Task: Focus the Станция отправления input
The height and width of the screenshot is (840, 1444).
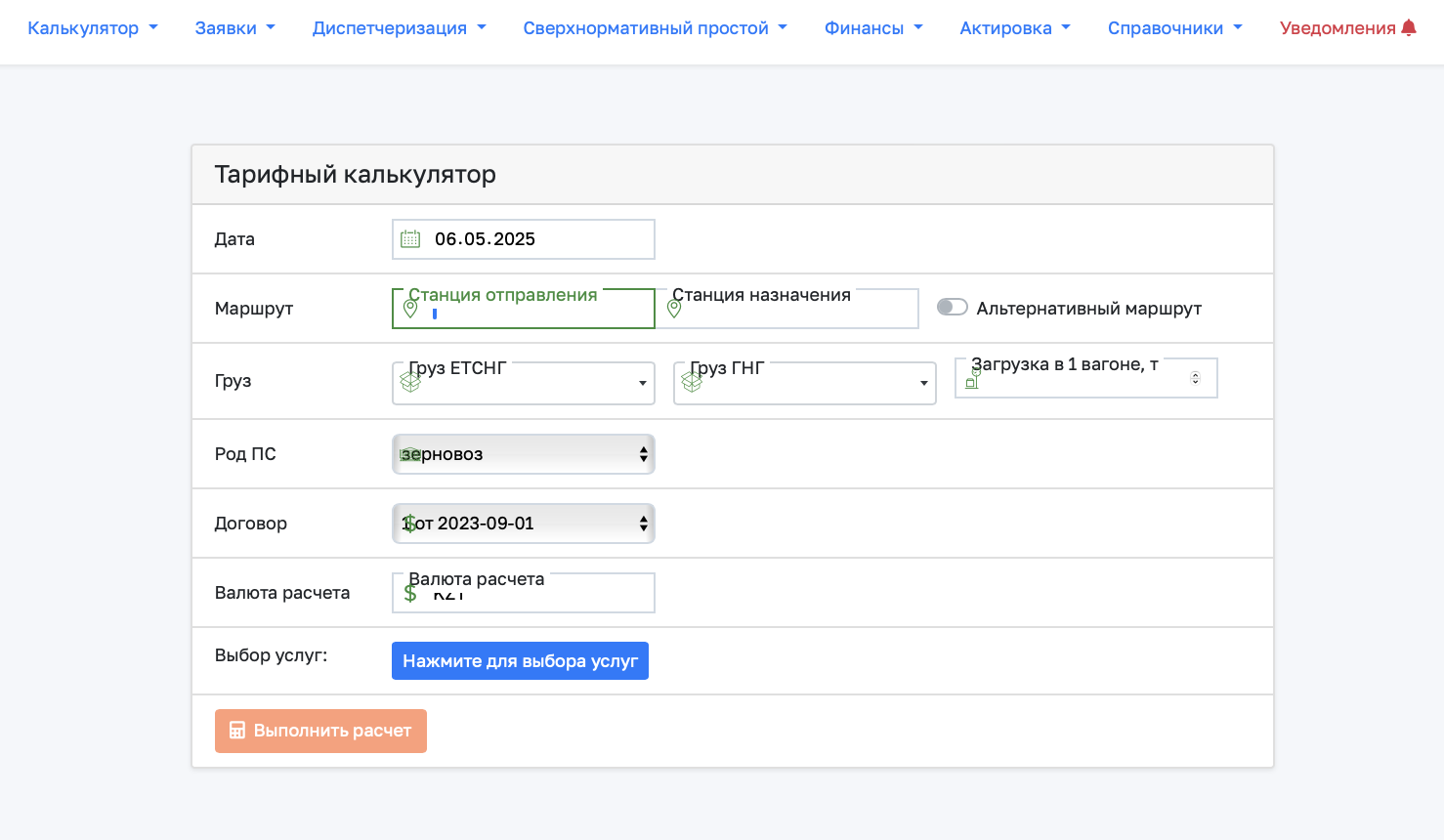Action: (524, 309)
